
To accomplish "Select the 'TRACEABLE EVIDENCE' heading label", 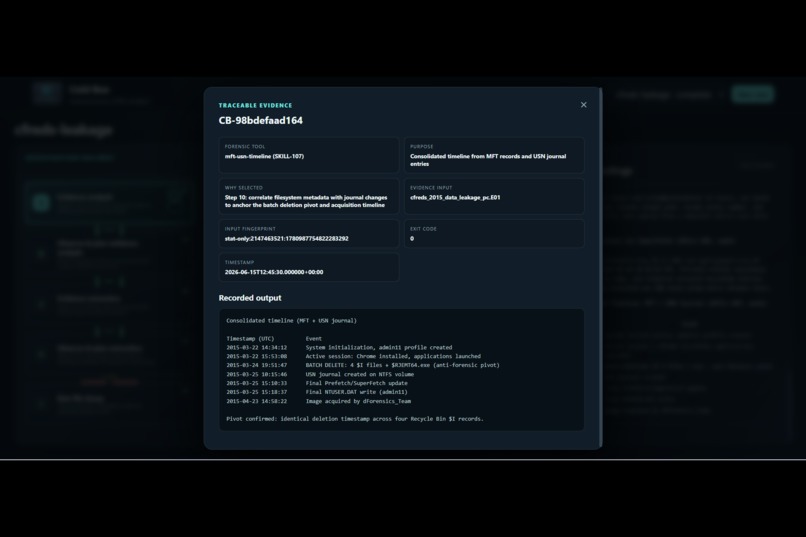I will coord(255,105).
